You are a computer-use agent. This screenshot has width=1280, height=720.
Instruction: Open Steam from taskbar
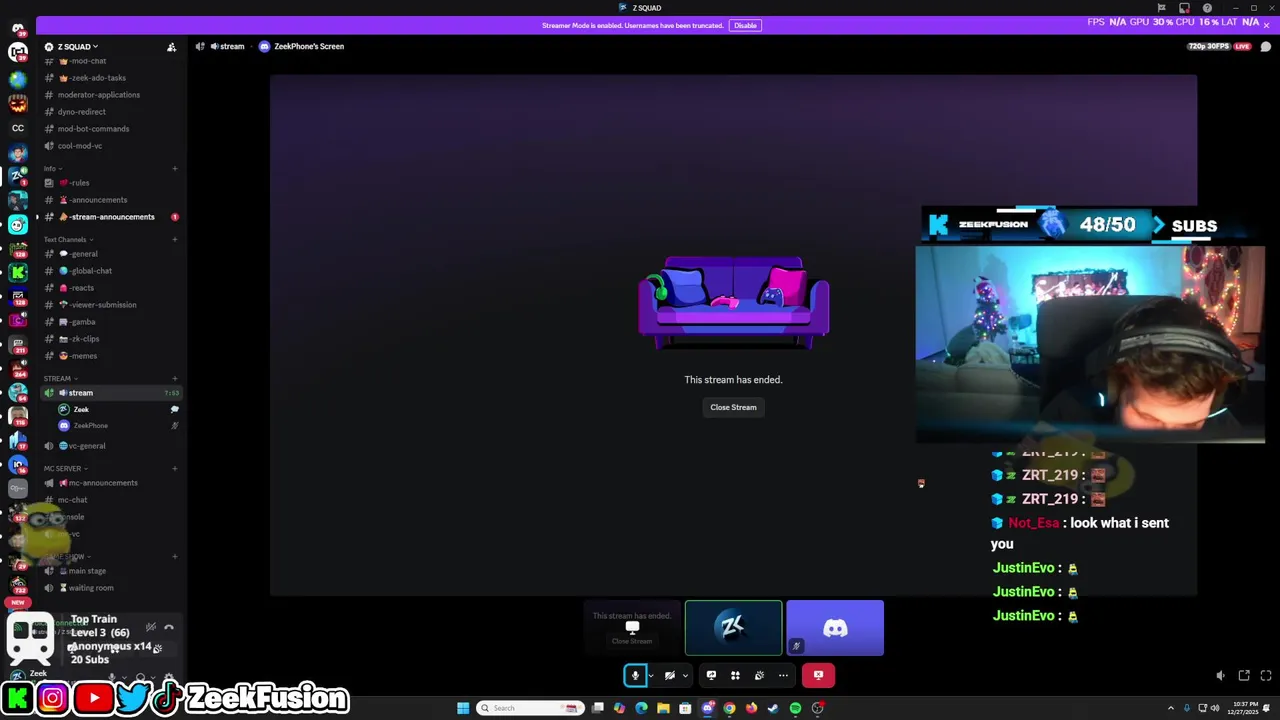(773, 708)
